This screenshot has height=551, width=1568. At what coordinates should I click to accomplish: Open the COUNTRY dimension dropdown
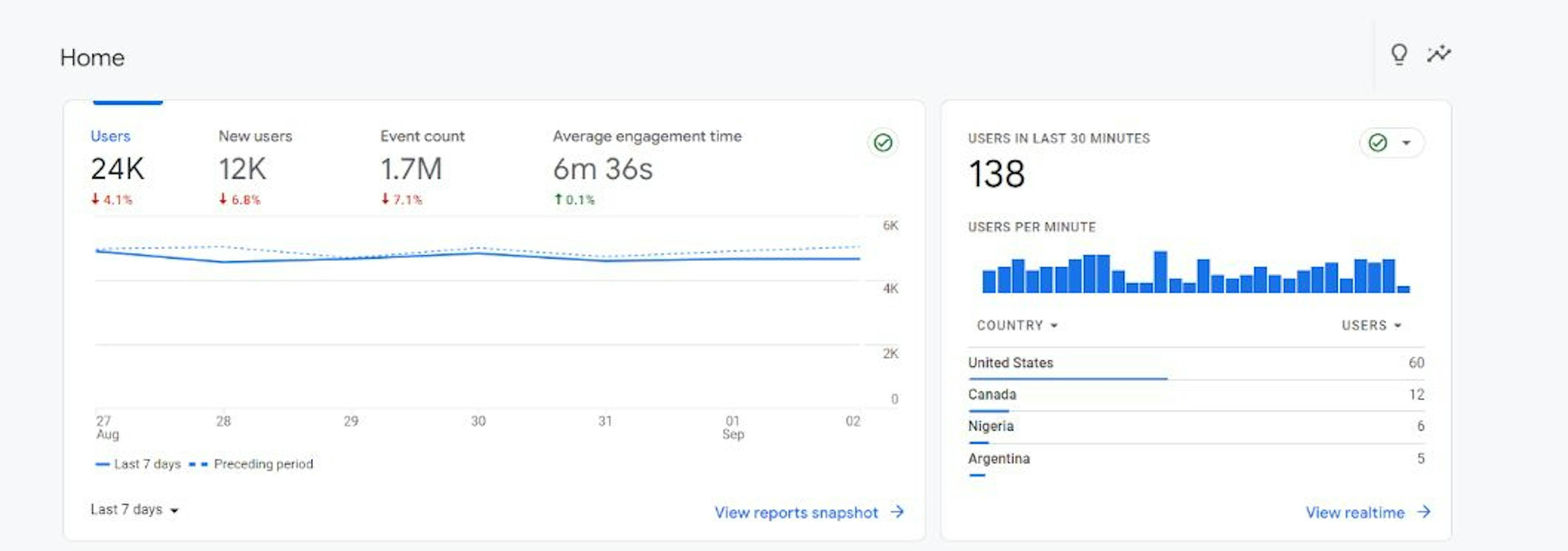tap(1017, 325)
